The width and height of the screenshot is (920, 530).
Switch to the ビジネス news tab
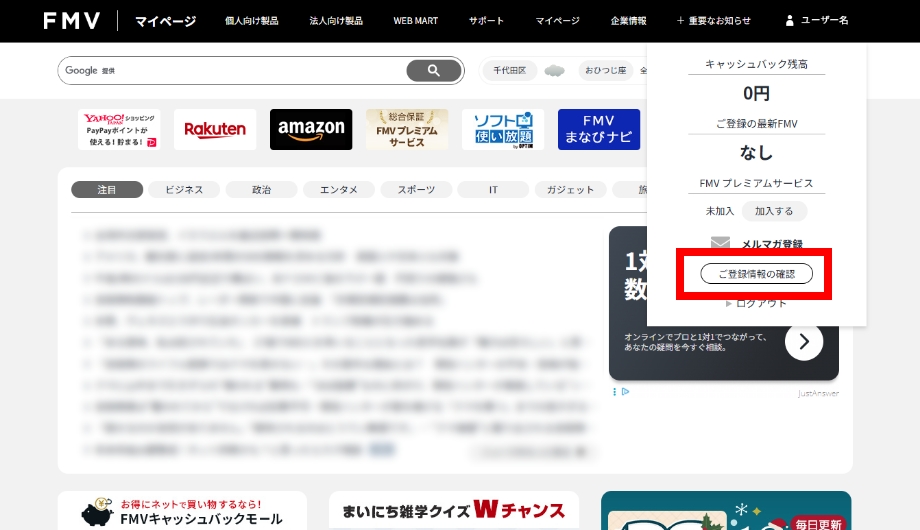click(x=184, y=190)
